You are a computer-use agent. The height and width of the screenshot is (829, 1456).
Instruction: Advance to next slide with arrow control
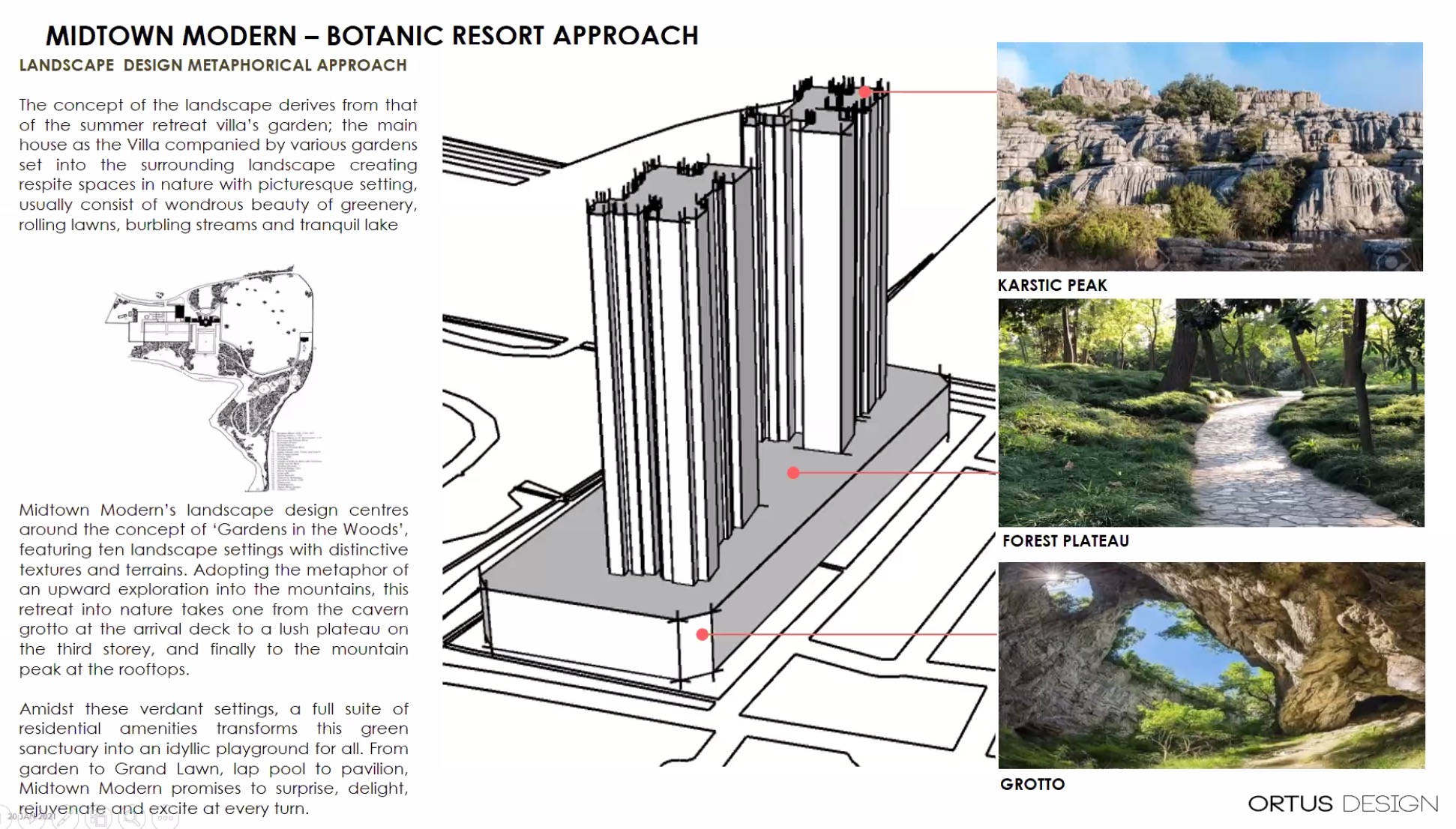(x=31, y=819)
